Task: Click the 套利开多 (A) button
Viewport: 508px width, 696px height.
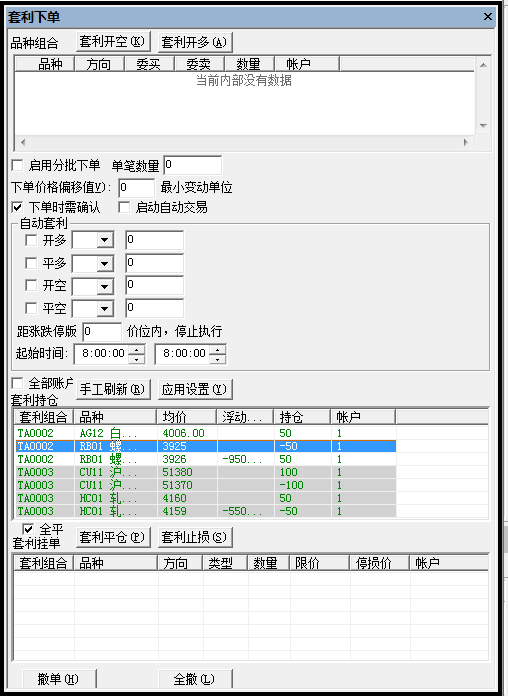Action: pyautogui.click(x=195, y=42)
